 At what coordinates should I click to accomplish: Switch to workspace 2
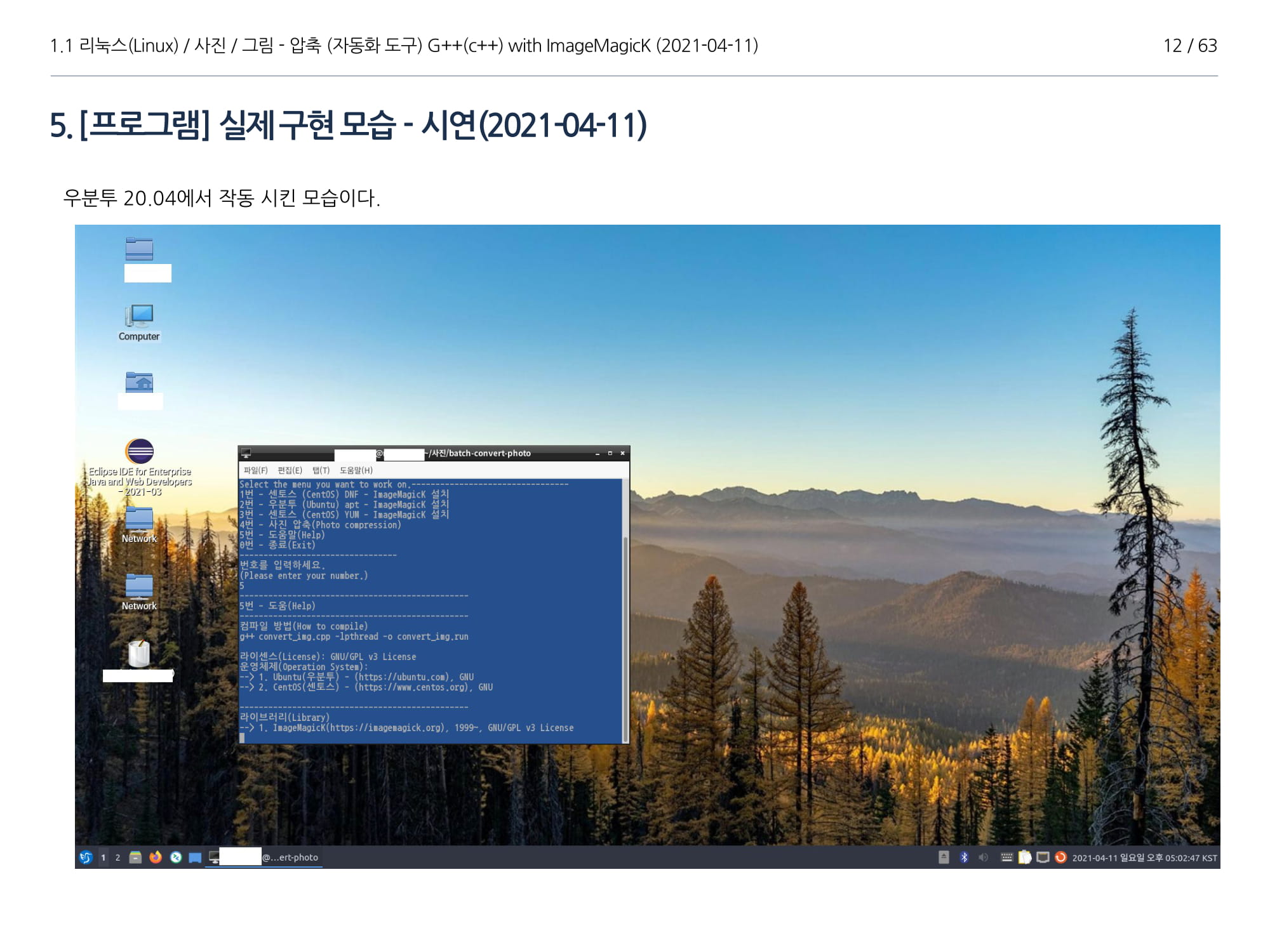(x=117, y=857)
